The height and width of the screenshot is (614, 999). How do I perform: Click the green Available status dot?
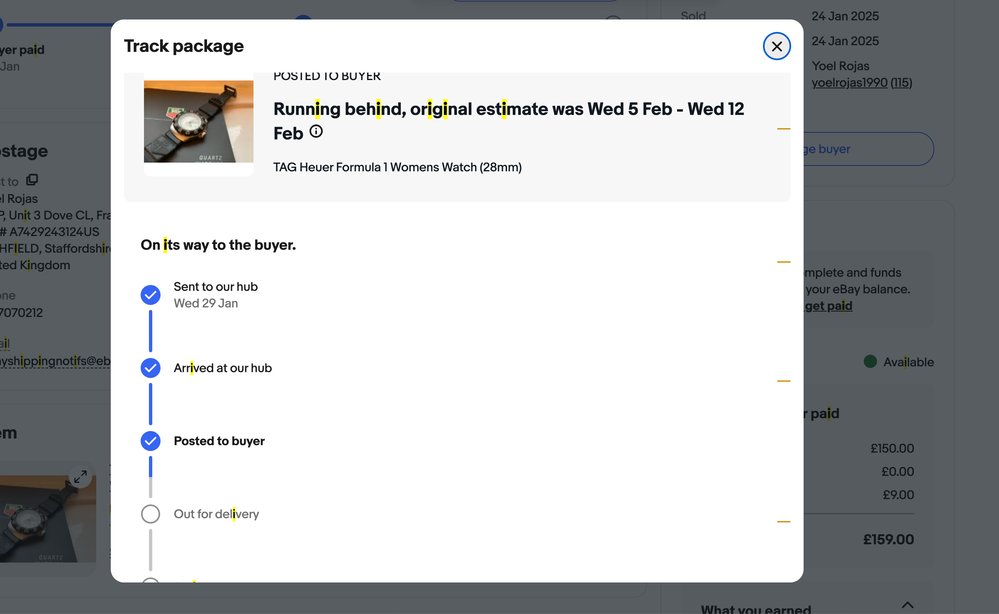click(x=870, y=362)
